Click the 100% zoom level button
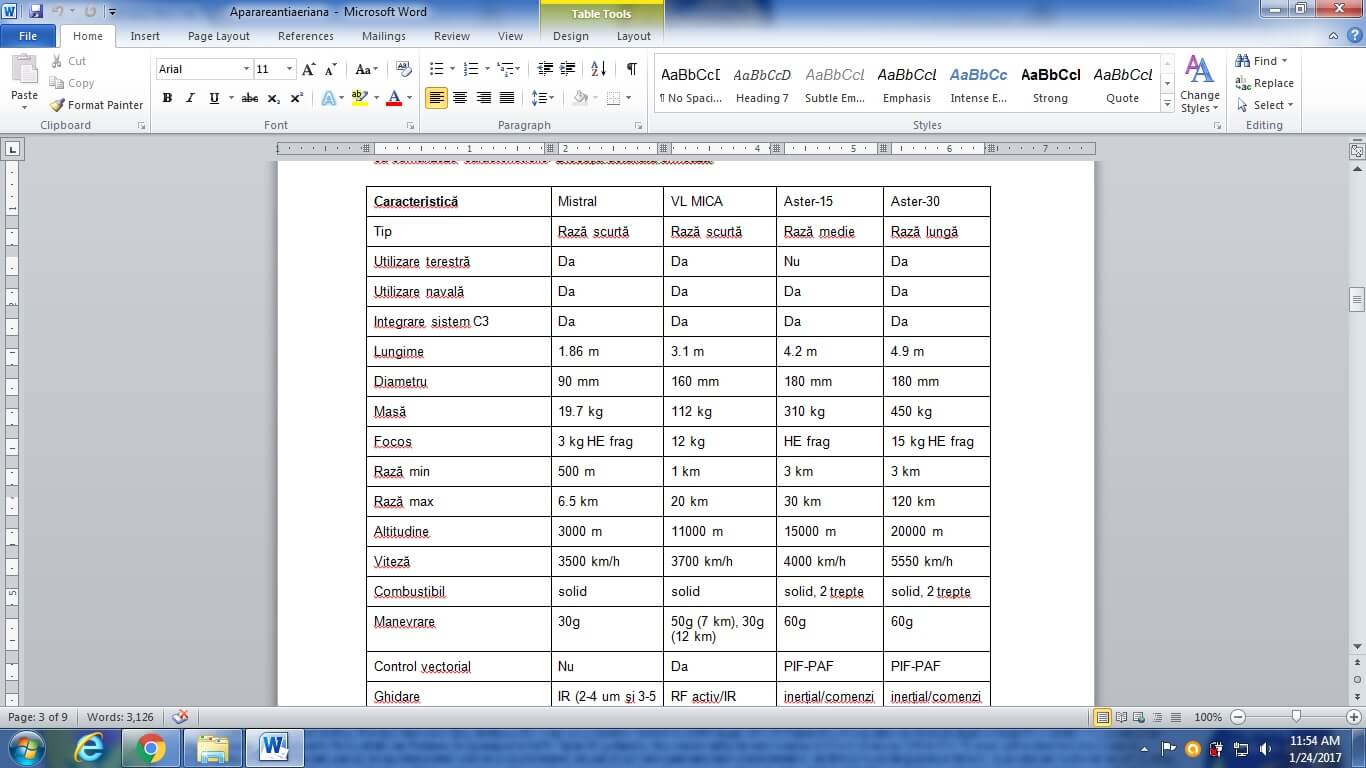The width and height of the screenshot is (1366, 768). (x=1208, y=717)
